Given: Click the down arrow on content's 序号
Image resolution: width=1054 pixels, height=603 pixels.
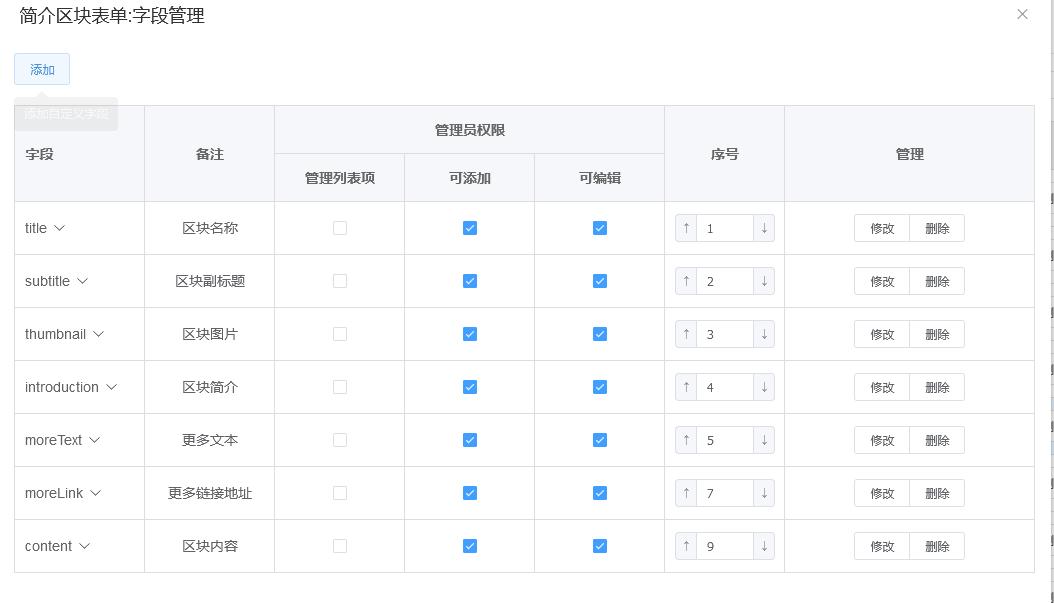Looking at the screenshot, I should pos(763,546).
